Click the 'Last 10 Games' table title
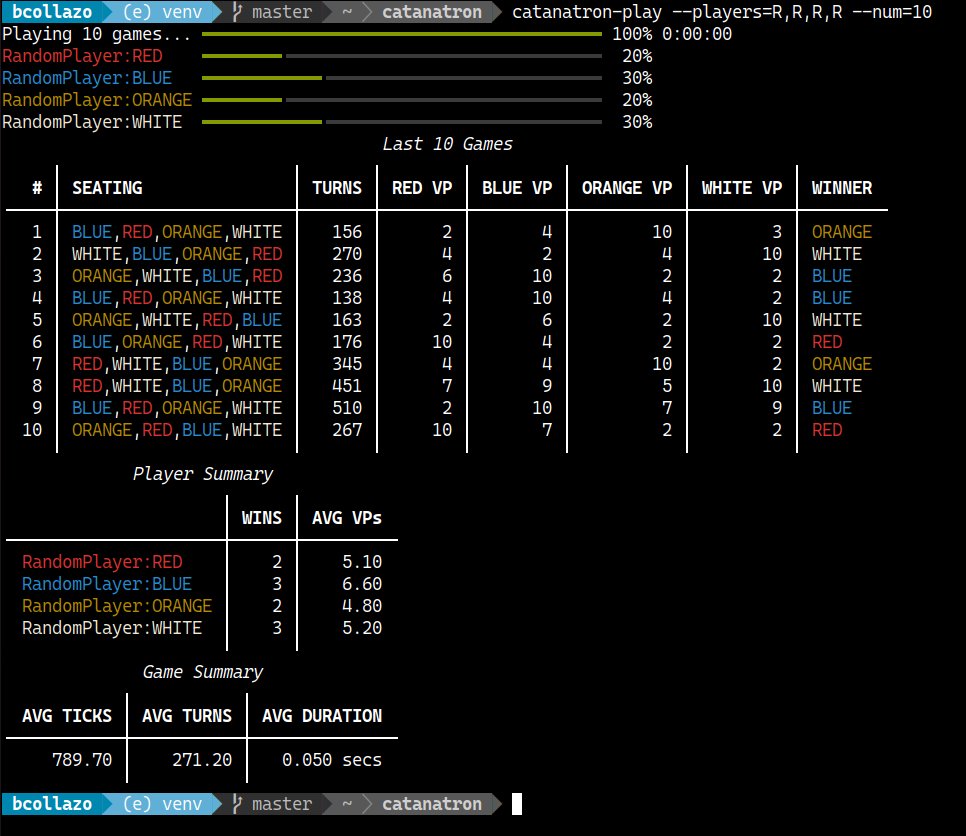 pyautogui.click(x=447, y=144)
